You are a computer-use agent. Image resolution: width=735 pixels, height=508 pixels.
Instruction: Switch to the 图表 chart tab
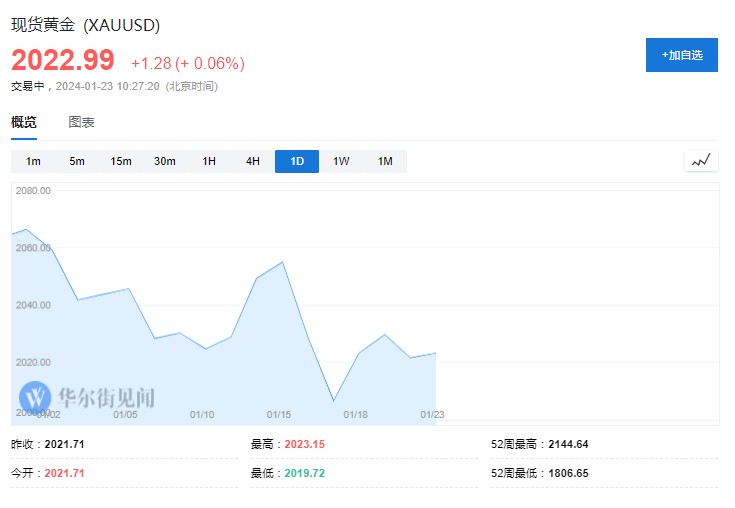point(82,122)
